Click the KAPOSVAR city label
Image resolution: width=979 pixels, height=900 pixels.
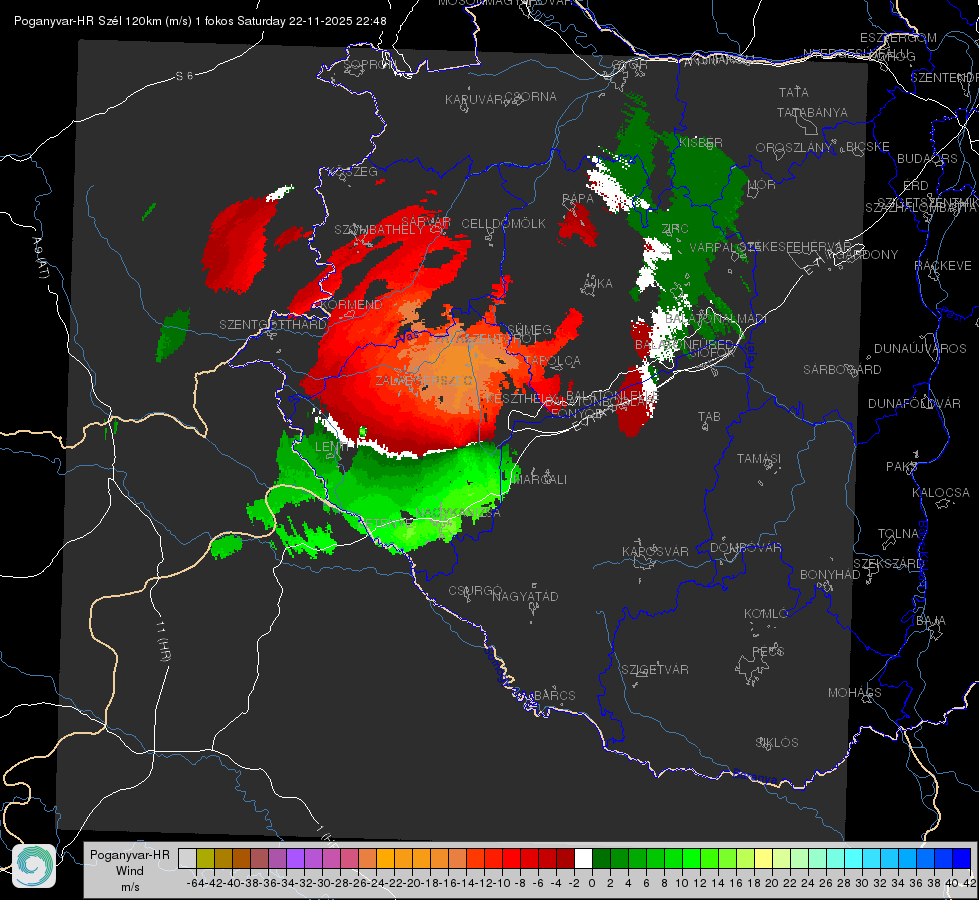click(x=655, y=551)
